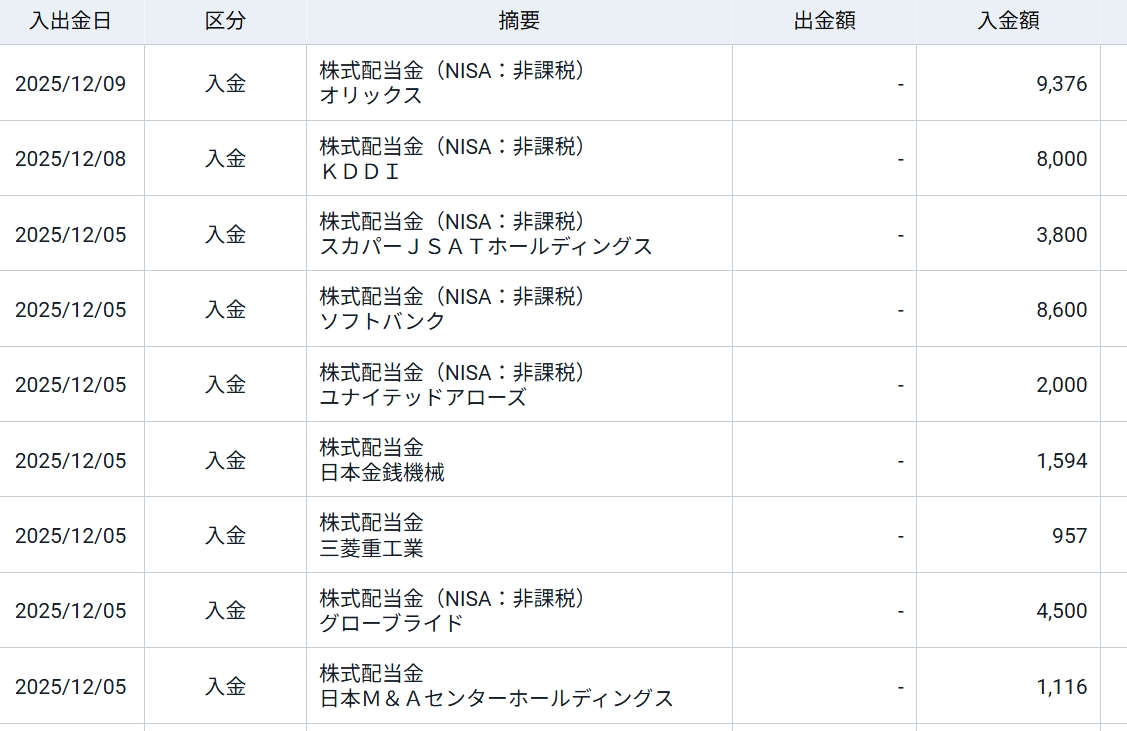Click the ユナイテッドアローズ dividend entry

tap(422, 398)
